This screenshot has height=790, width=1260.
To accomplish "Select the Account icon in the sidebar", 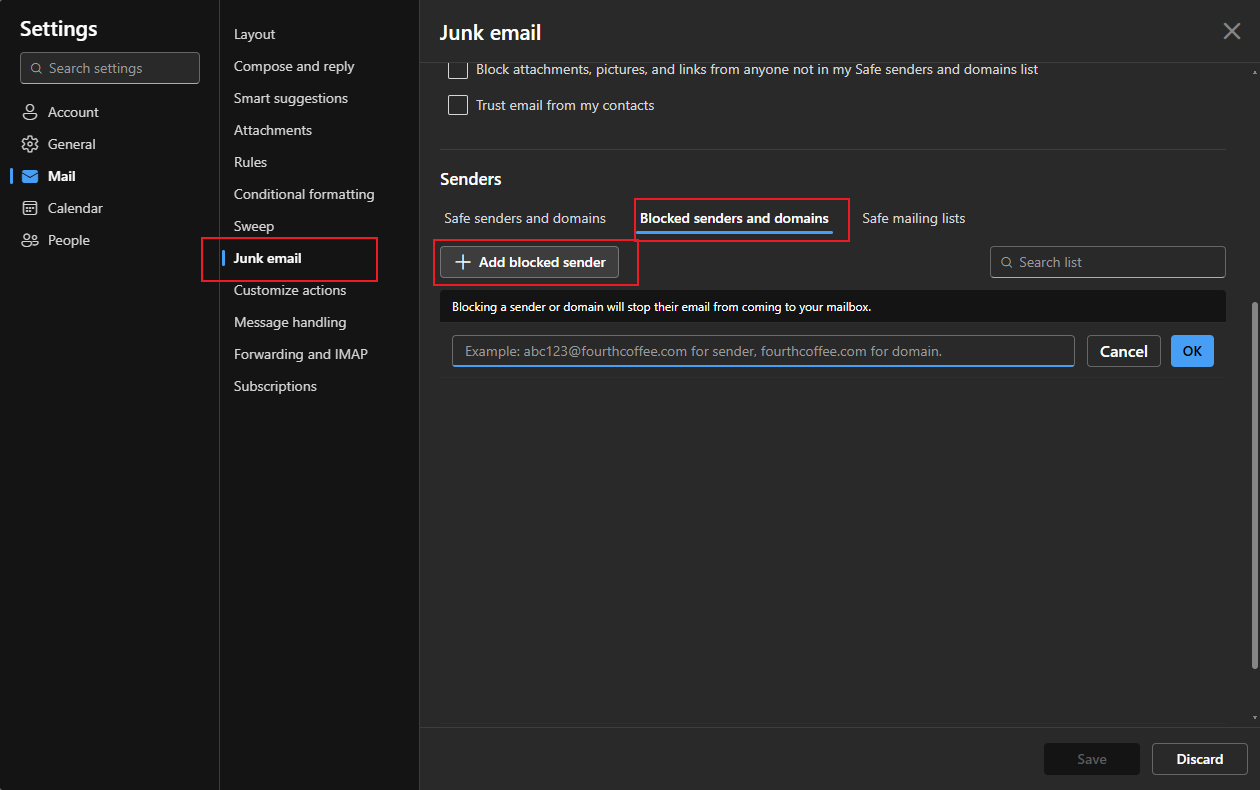I will coord(28,111).
